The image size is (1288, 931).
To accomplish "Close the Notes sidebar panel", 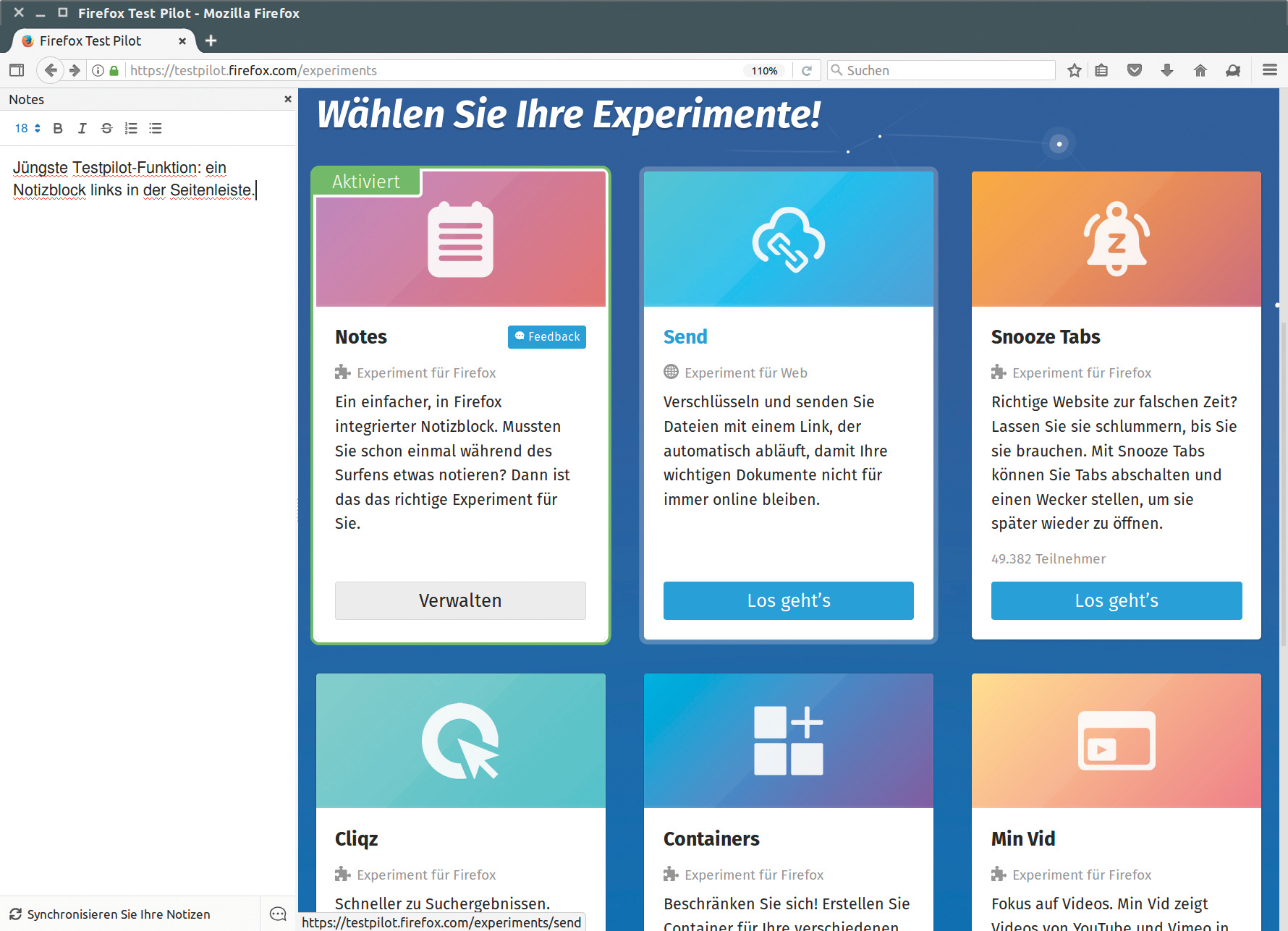I will click(x=288, y=99).
